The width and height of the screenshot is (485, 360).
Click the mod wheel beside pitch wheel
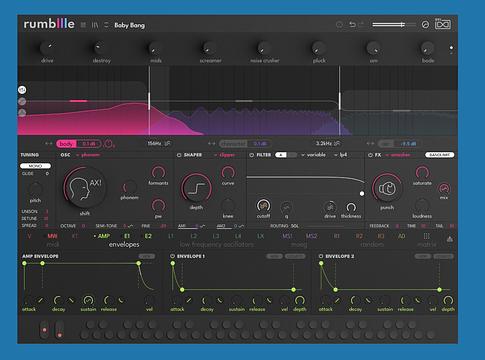click(59, 329)
